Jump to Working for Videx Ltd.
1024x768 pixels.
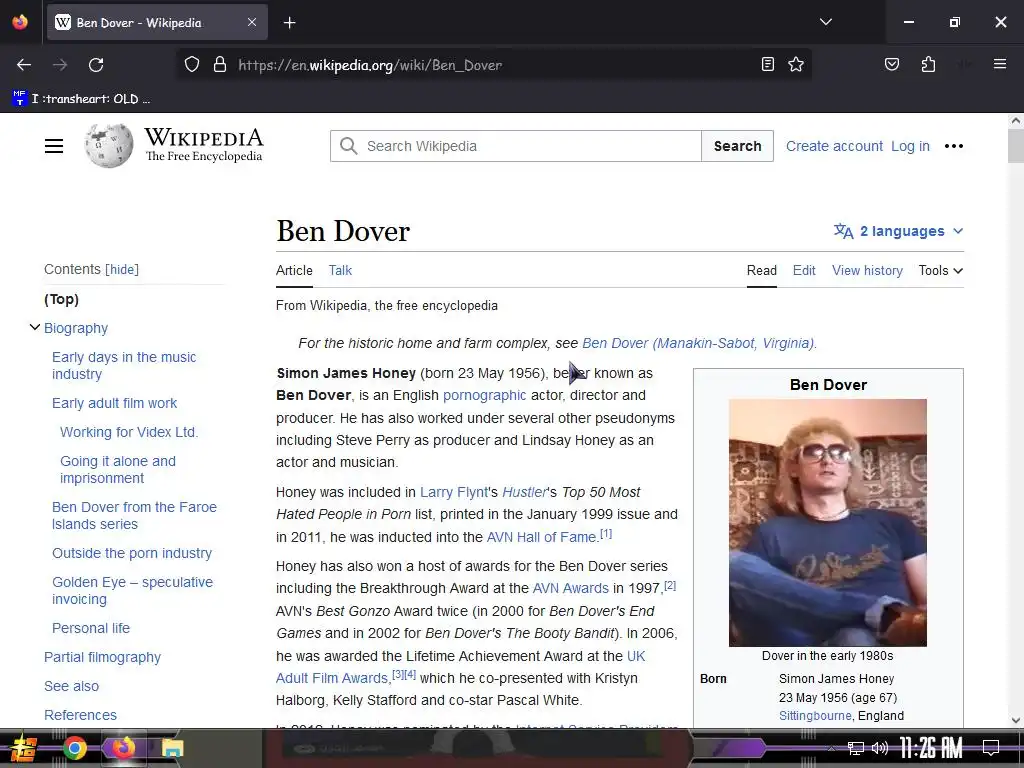[129, 432]
